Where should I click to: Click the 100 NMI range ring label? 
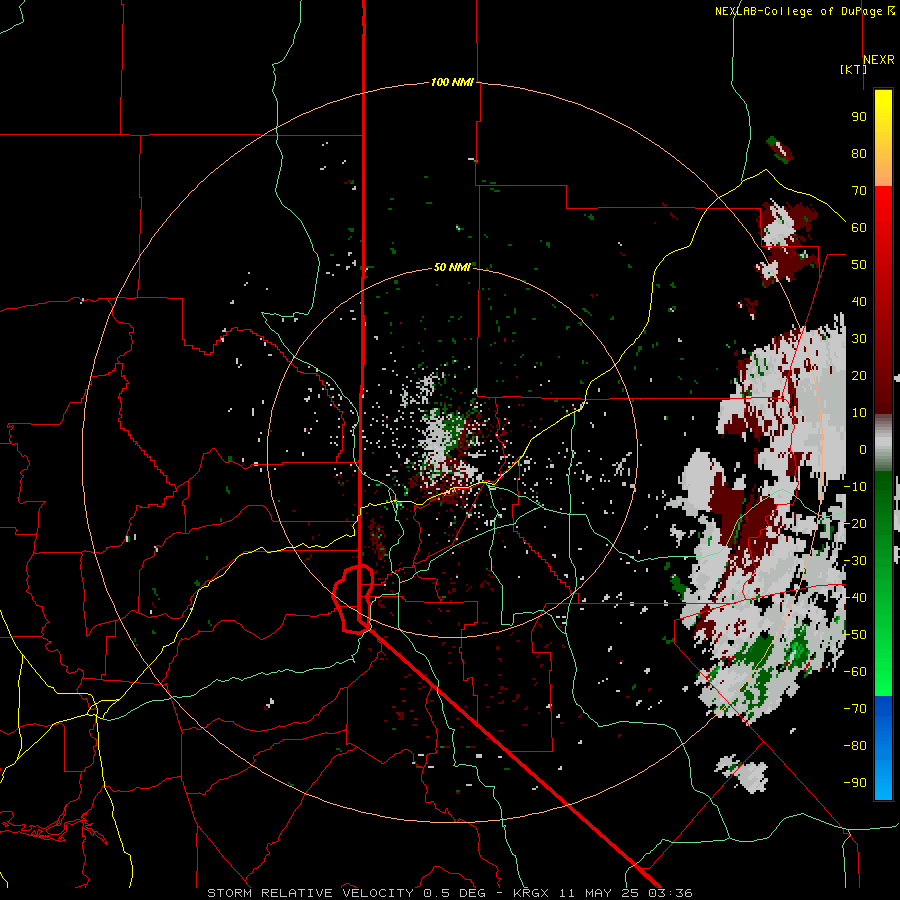point(452,82)
